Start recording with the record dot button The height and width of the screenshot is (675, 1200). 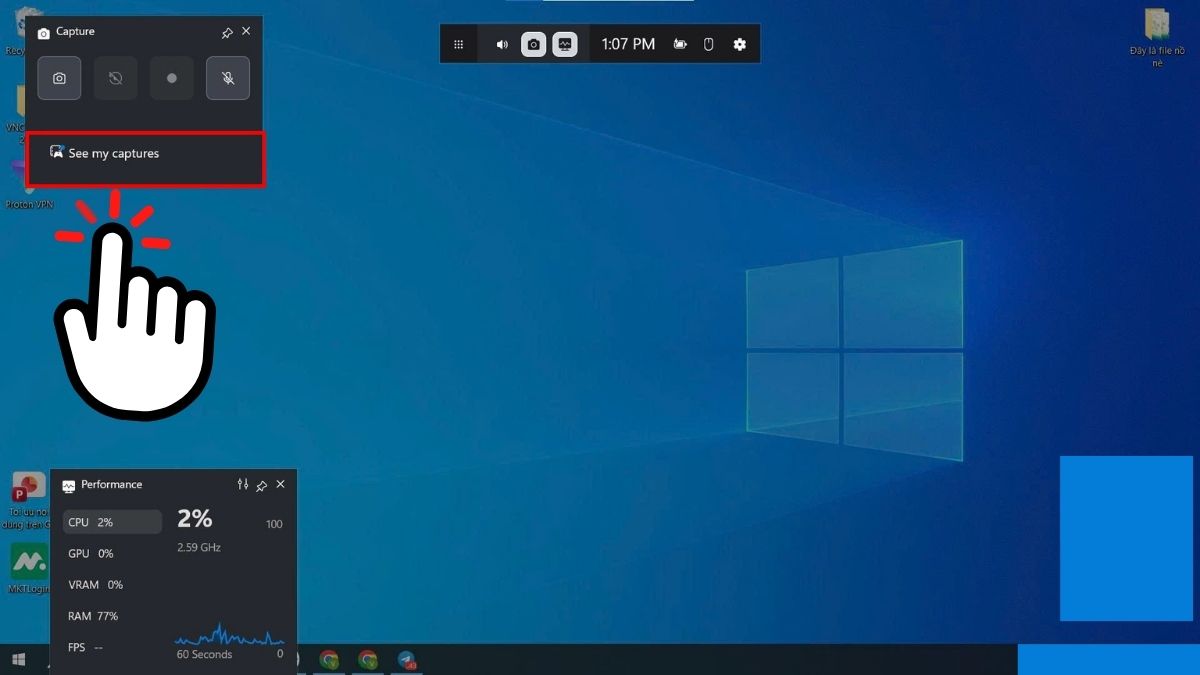pyautogui.click(x=172, y=78)
